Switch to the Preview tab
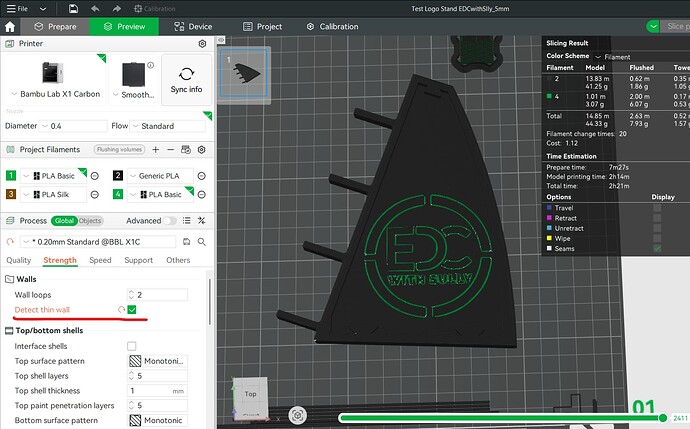Image resolution: width=690 pixels, height=429 pixels. point(124,27)
